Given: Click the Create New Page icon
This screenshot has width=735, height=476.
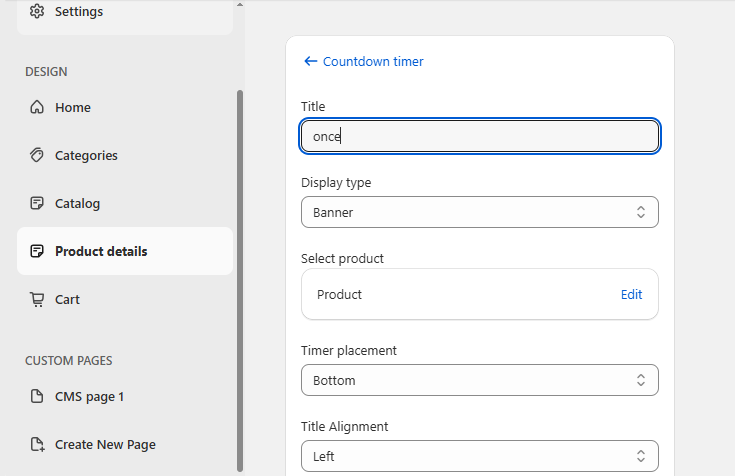Looking at the screenshot, I should 38,444.
